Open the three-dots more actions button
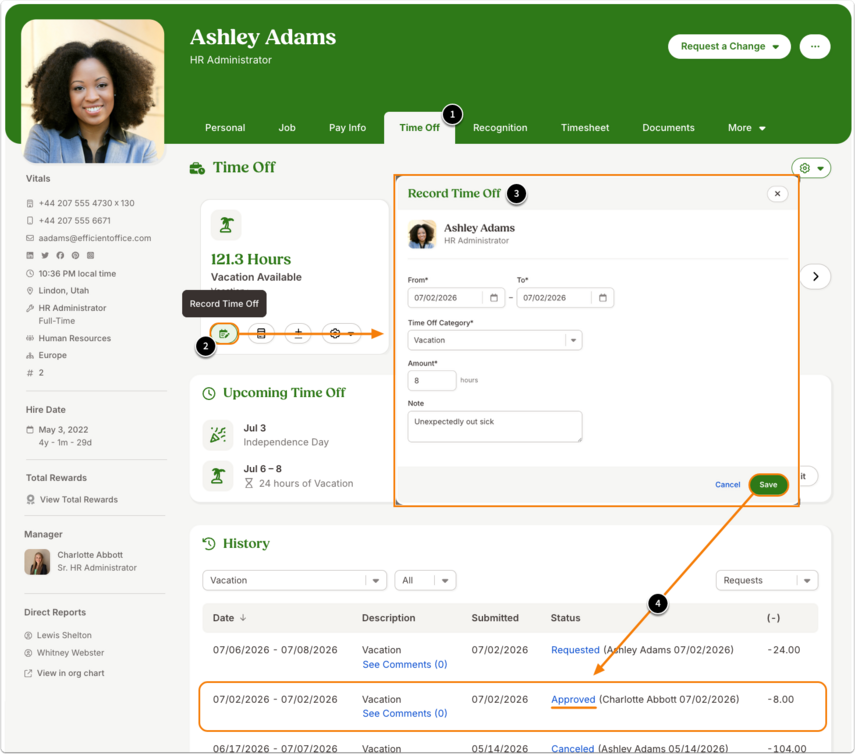Screen dimensions: 855x754 815,46
